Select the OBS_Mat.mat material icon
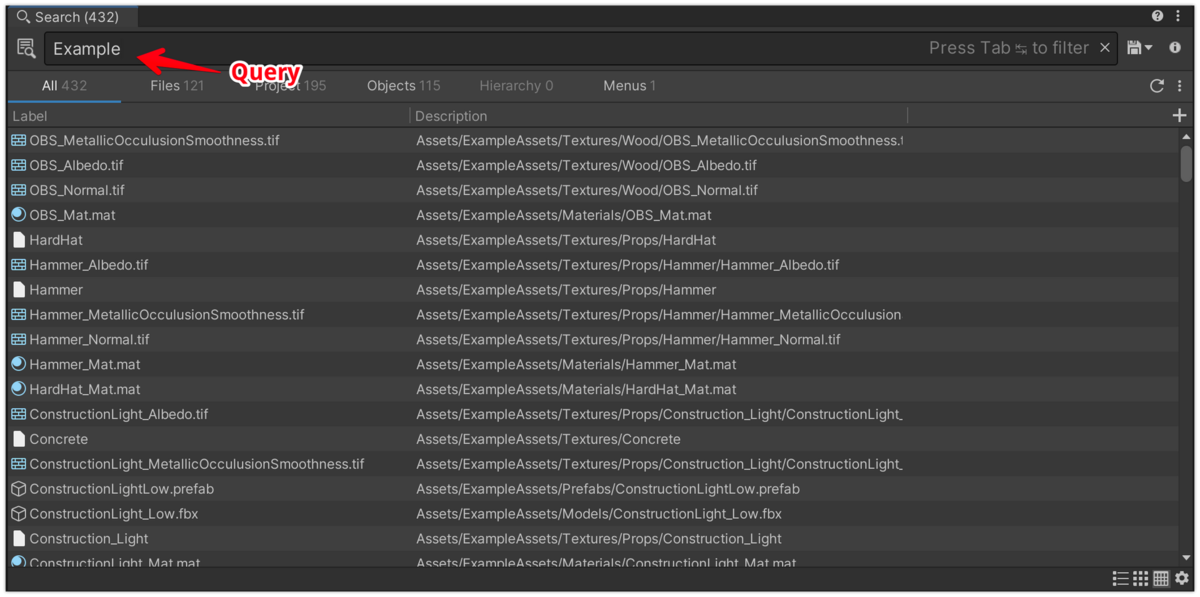 click(18, 214)
